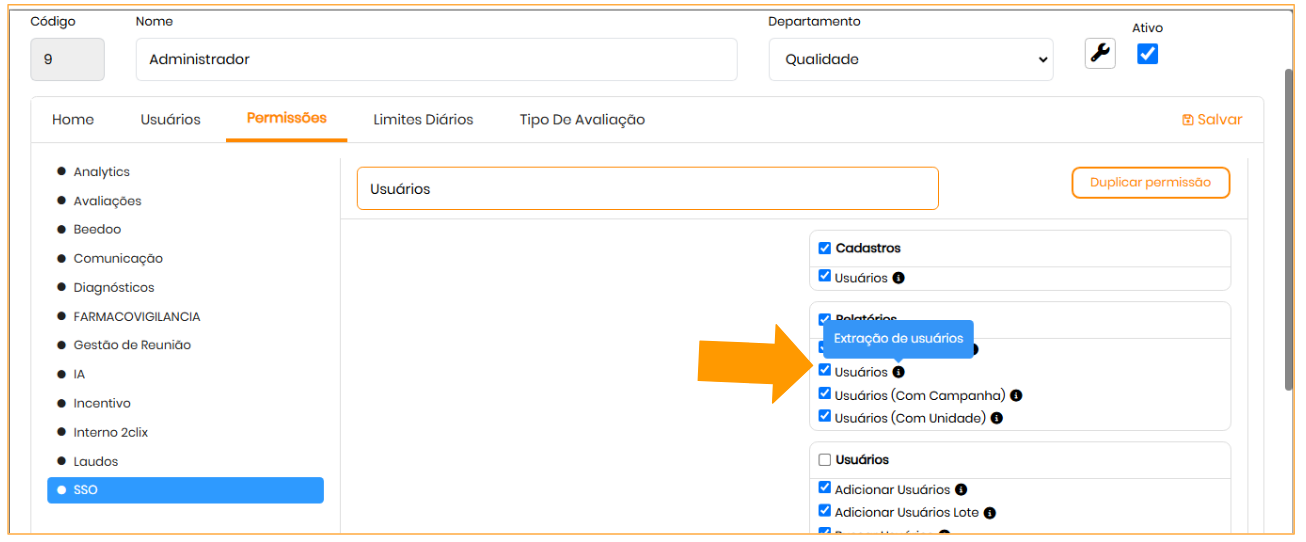Click the Salvar save icon
This screenshot has width=1306, height=542.
pyautogui.click(x=1188, y=120)
